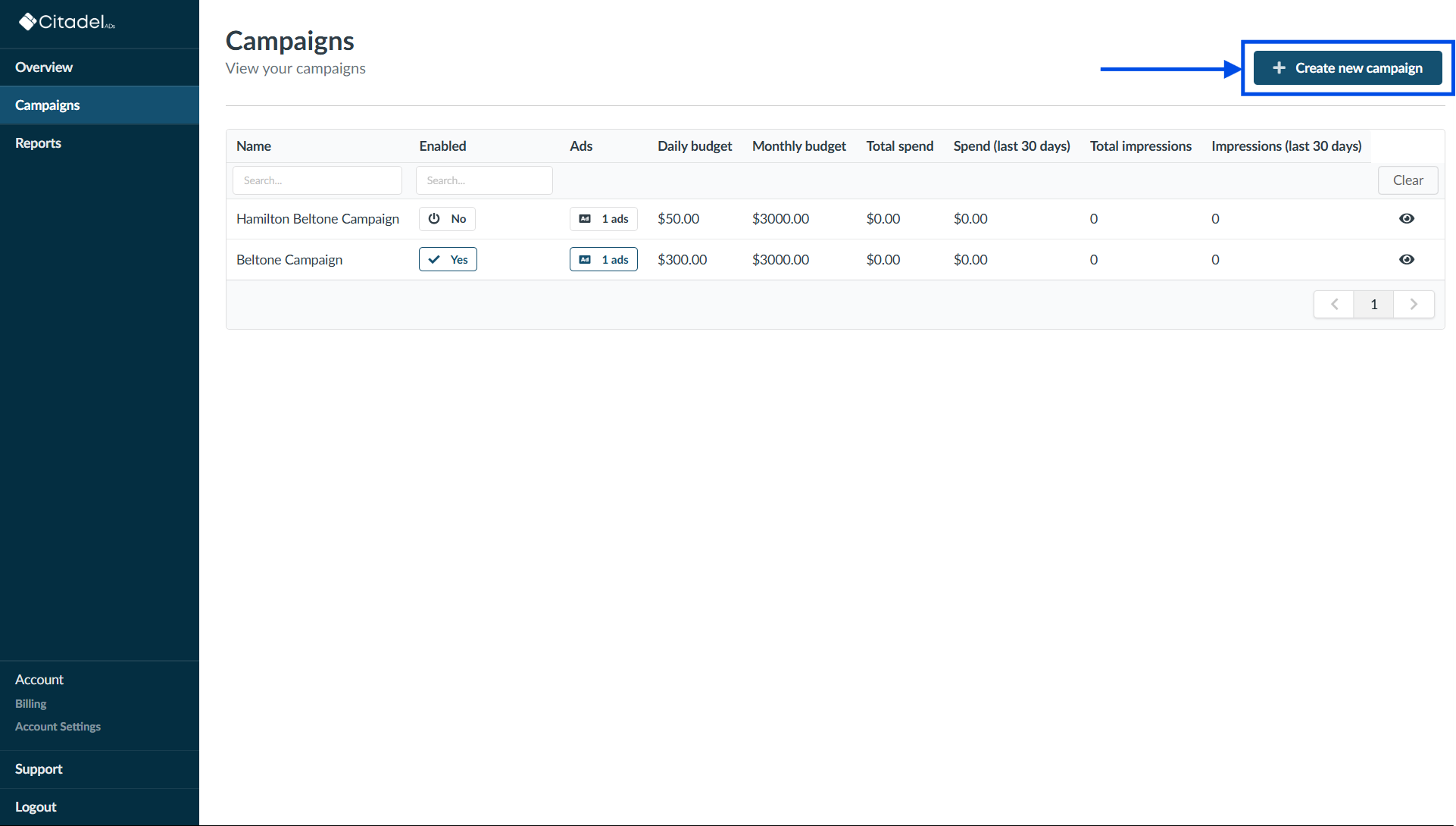Toggle Beltone Campaign enabled Yes
Screen dimensions: 1456x826
click(x=448, y=260)
